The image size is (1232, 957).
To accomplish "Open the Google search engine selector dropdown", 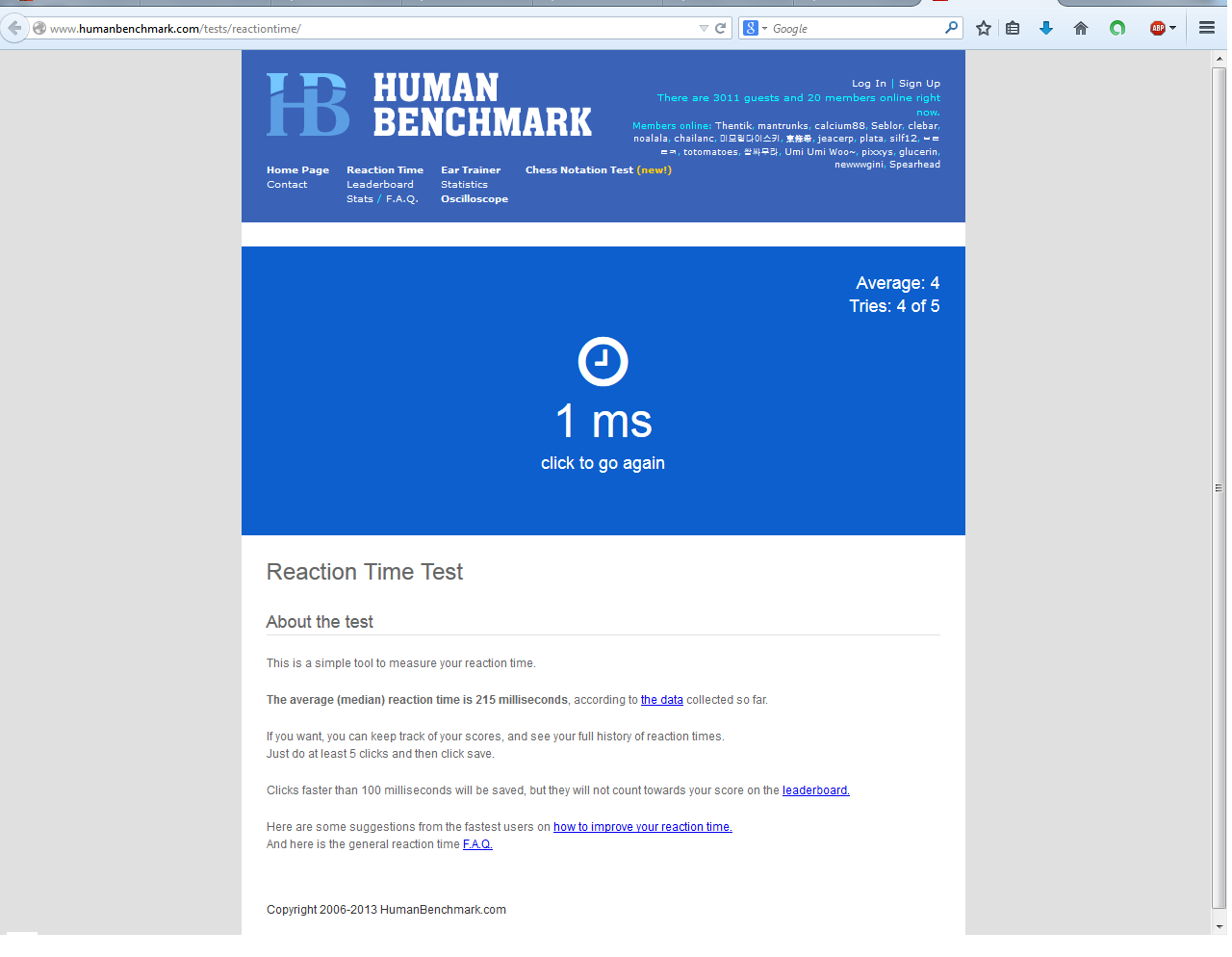I will 756,28.
